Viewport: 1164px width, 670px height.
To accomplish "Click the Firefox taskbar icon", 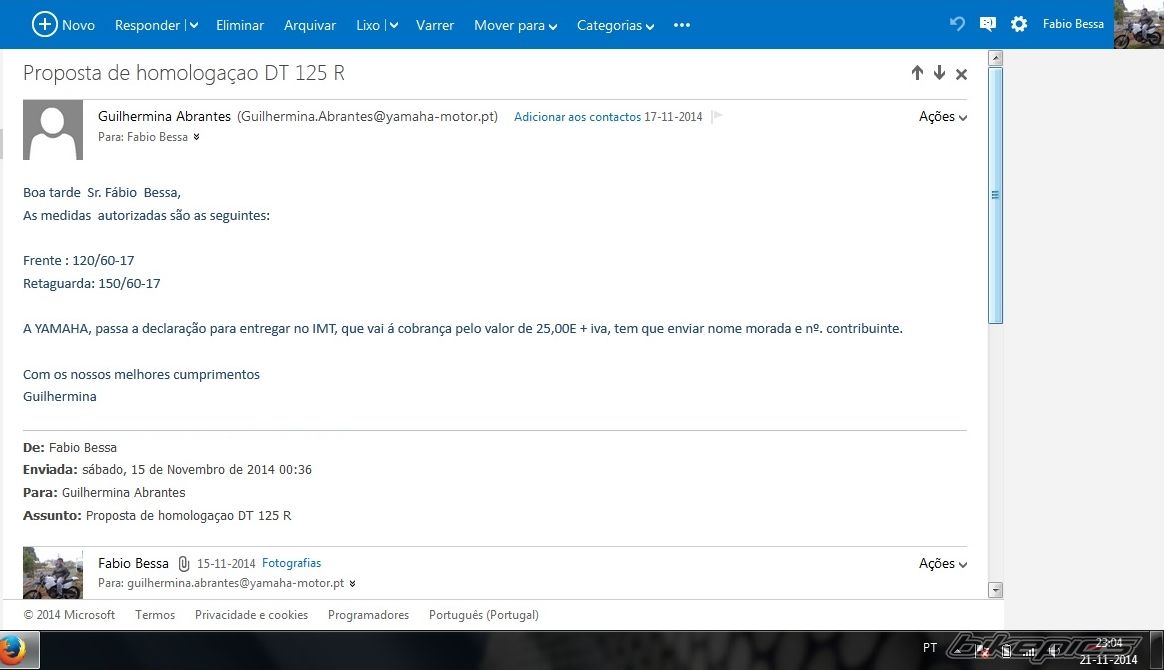I will pos(13,651).
